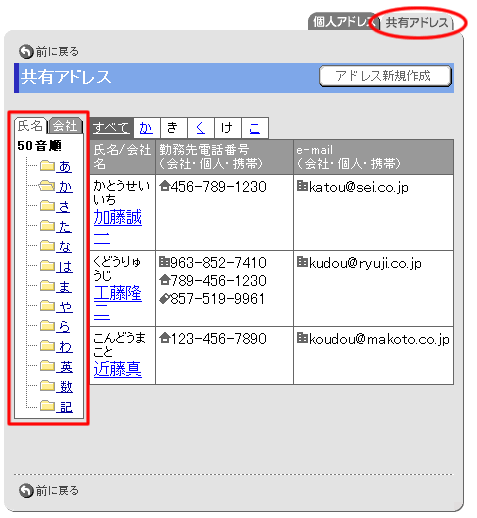This screenshot has width=477, height=518.
Task: Open the 英 folder icon
Action: click(x=47, y=366)
